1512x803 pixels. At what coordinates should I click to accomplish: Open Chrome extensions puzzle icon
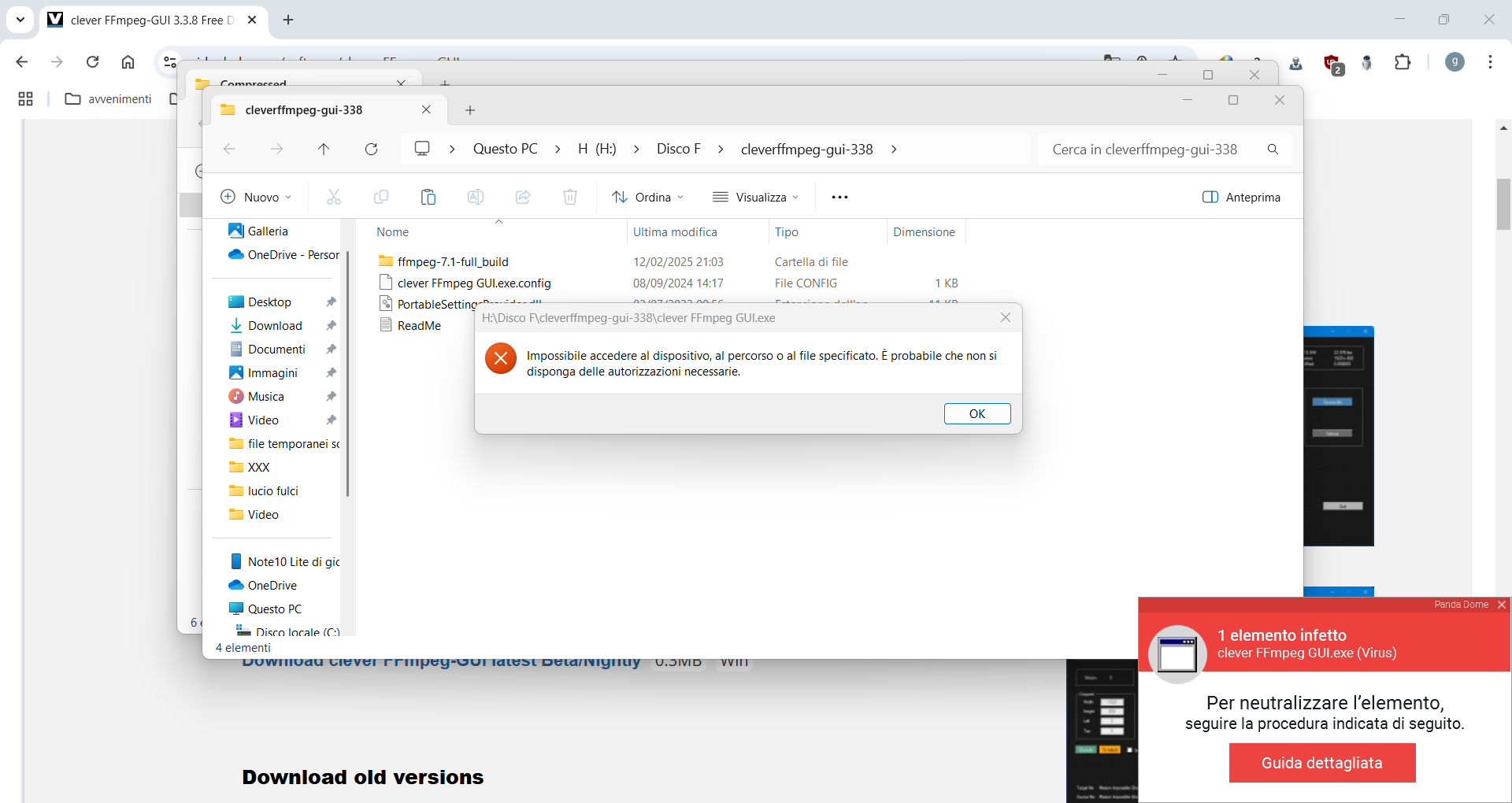pyautogui.click(x=1403, y=62)
